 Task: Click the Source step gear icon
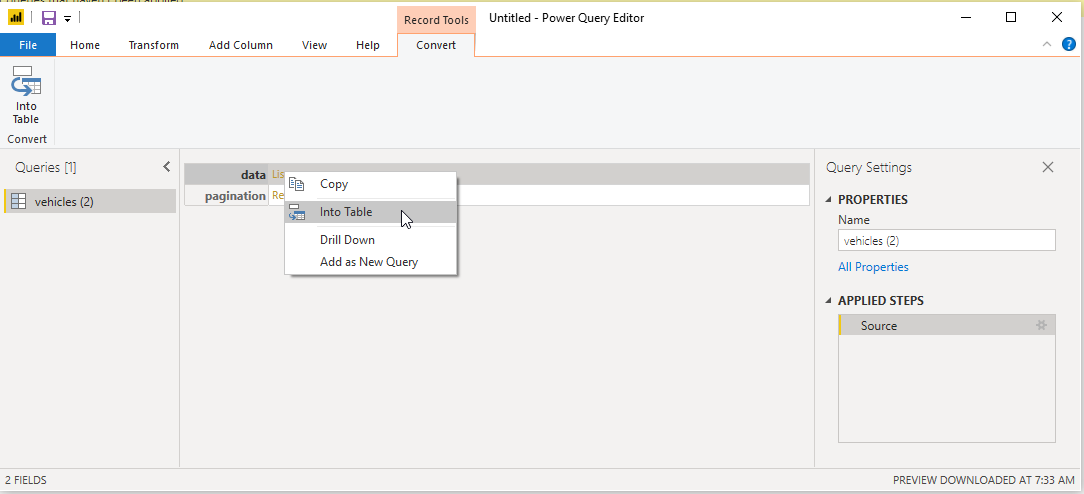[1041, 325]
